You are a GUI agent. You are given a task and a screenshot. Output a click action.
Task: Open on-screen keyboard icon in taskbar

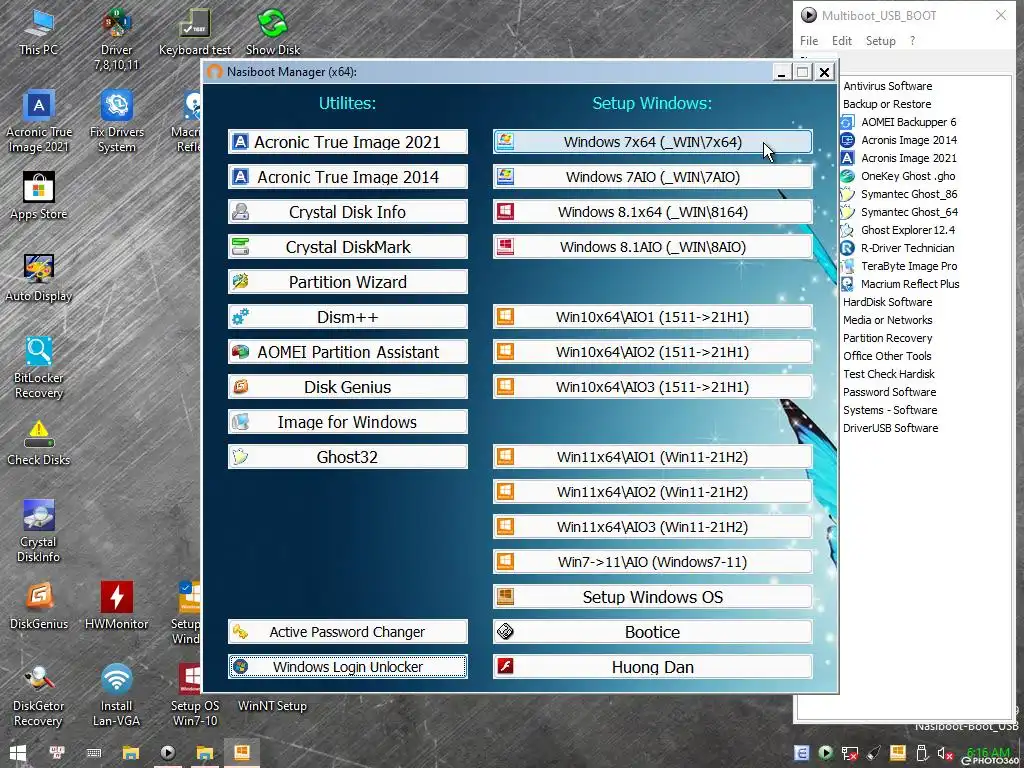tap(94, 753)
